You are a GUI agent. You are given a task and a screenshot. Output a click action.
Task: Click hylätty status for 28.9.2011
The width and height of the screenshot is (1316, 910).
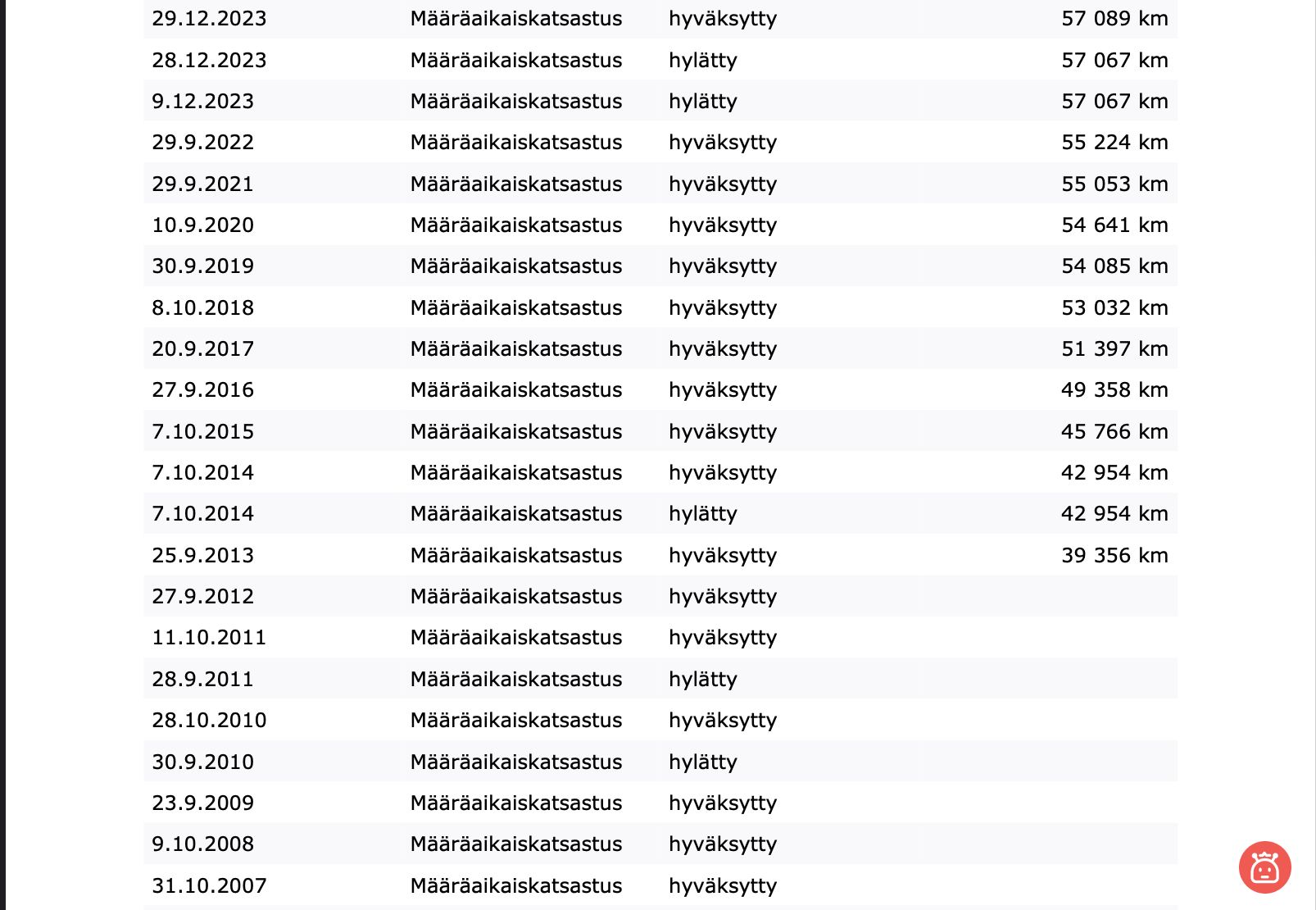coord(703,679)
